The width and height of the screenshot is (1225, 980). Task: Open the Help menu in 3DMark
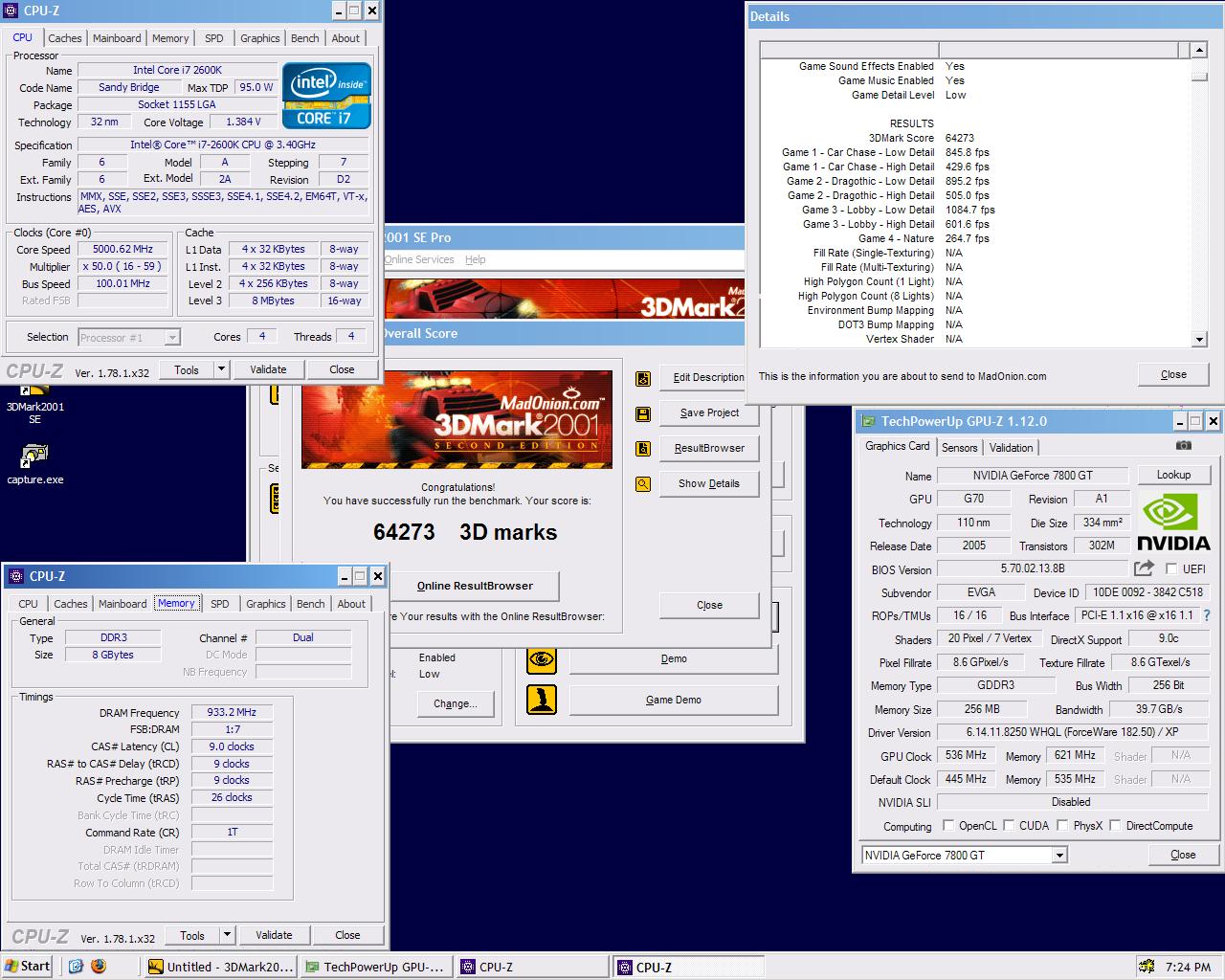pos(476,259)
